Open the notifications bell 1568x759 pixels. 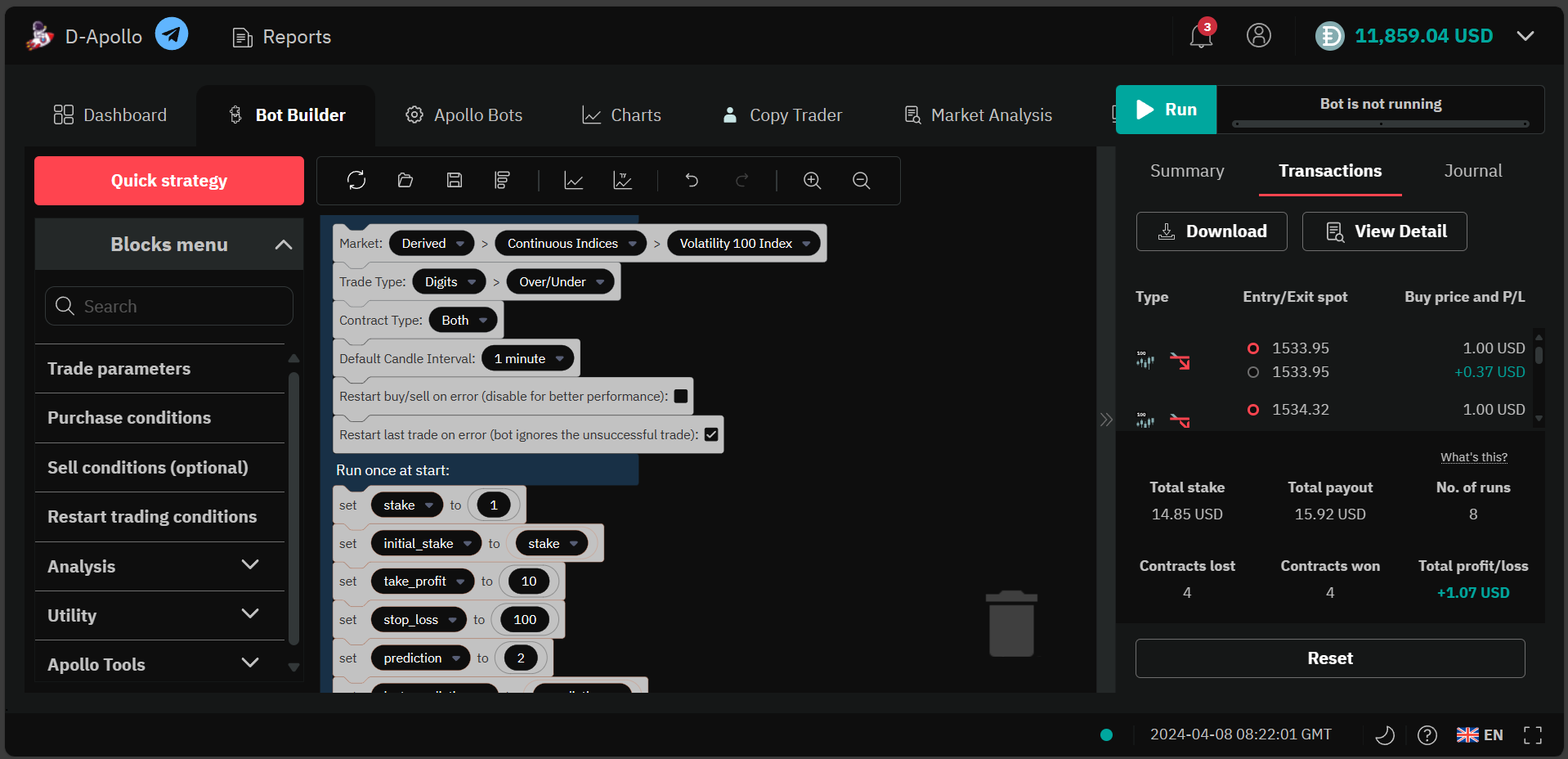pos(1200,36)
